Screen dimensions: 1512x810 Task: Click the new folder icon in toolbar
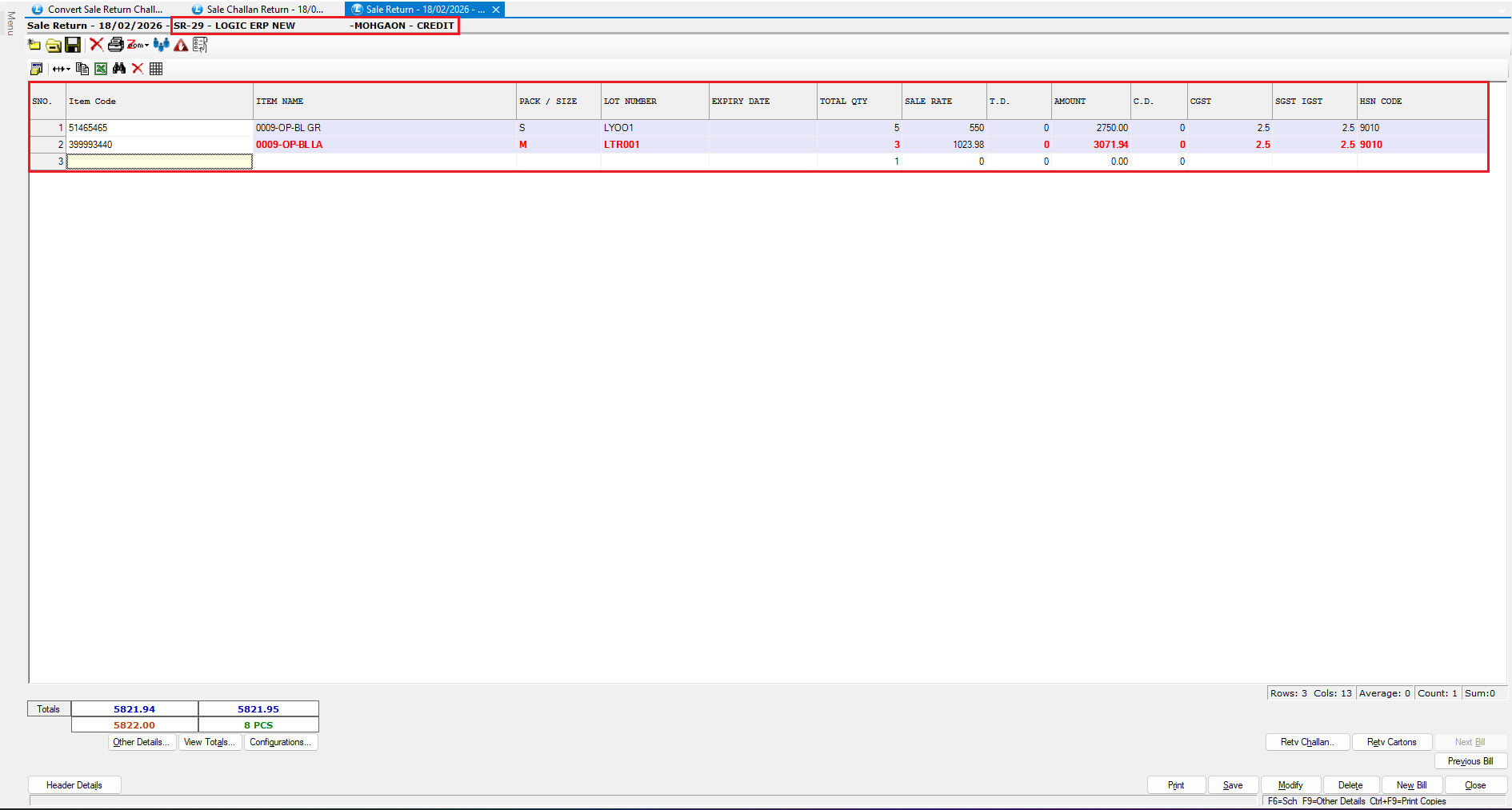pyautogui.click(x=34, y=45)
